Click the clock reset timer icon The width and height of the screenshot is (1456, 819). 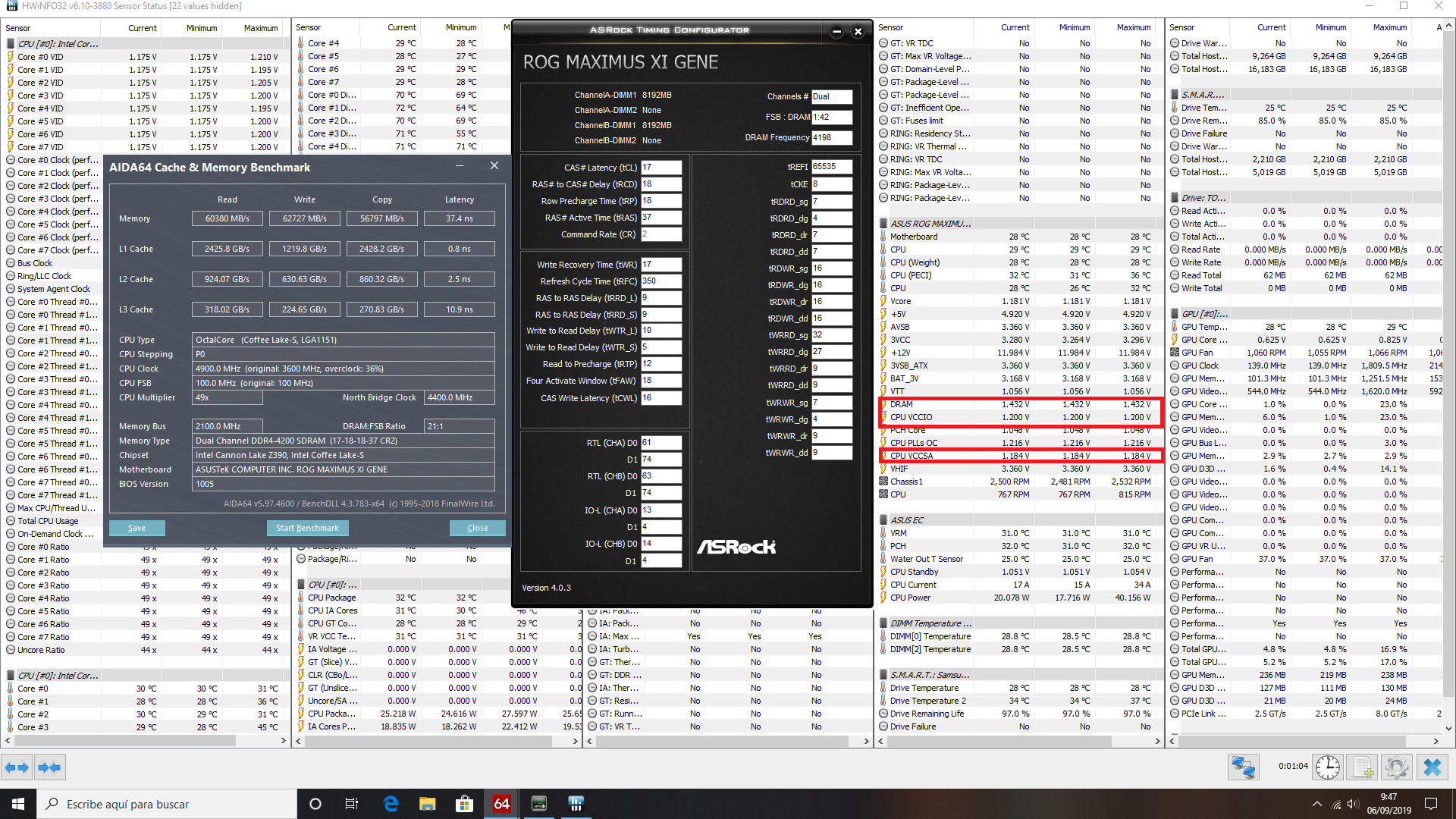coord(1327,767)
